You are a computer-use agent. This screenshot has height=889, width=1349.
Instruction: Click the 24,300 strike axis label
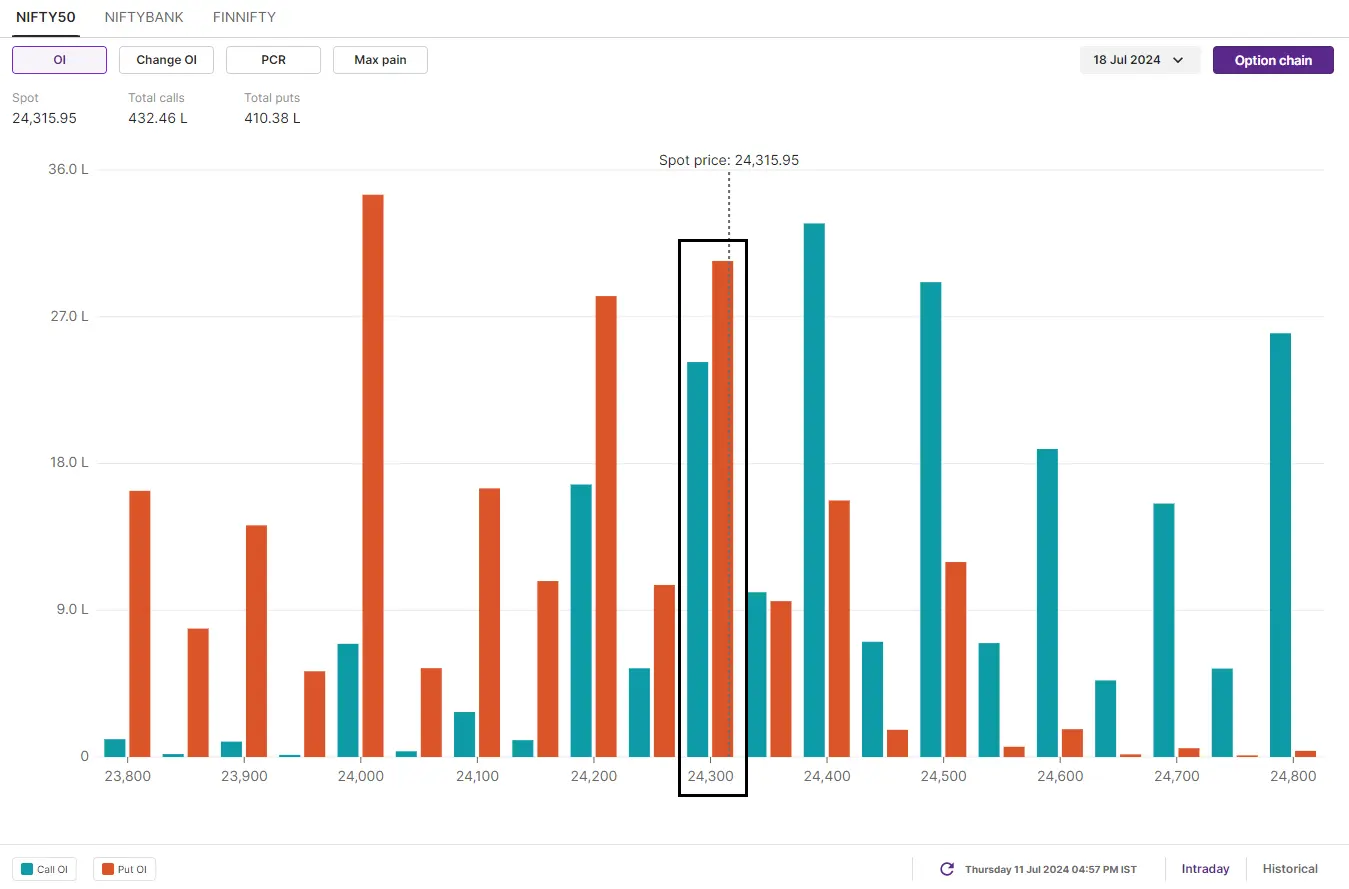[710, 776]
